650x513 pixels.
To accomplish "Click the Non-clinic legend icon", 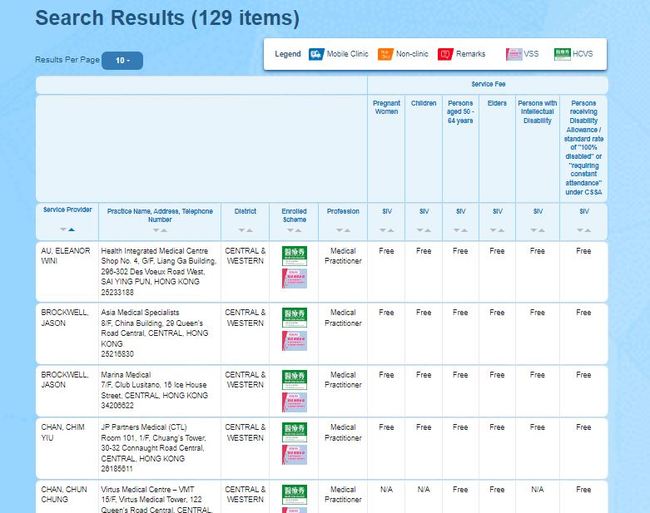I will 385,53.
